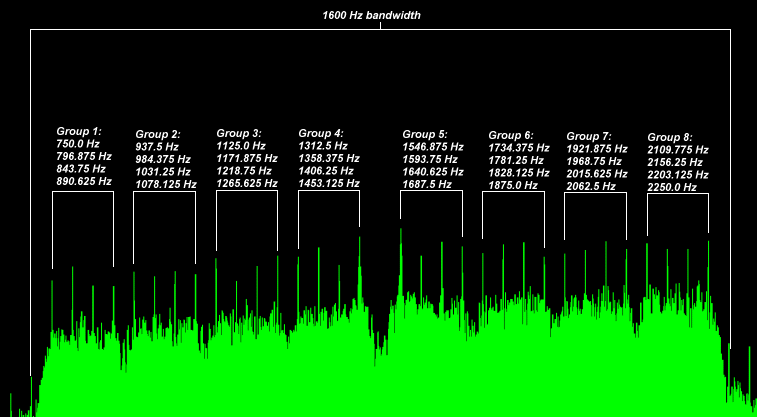757x417 pixels.
Task: Click the 1125.0 Hz frequency label
Action: 239,146
